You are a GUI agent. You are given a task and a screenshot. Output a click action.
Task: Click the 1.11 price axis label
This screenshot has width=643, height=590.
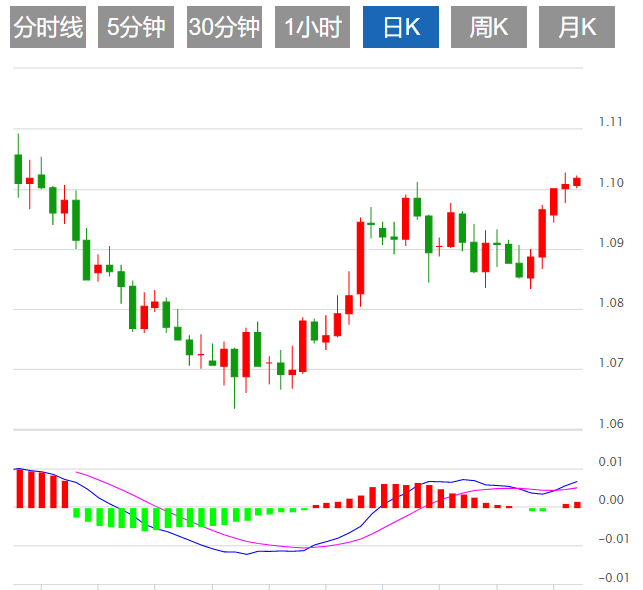click(611, 122)
